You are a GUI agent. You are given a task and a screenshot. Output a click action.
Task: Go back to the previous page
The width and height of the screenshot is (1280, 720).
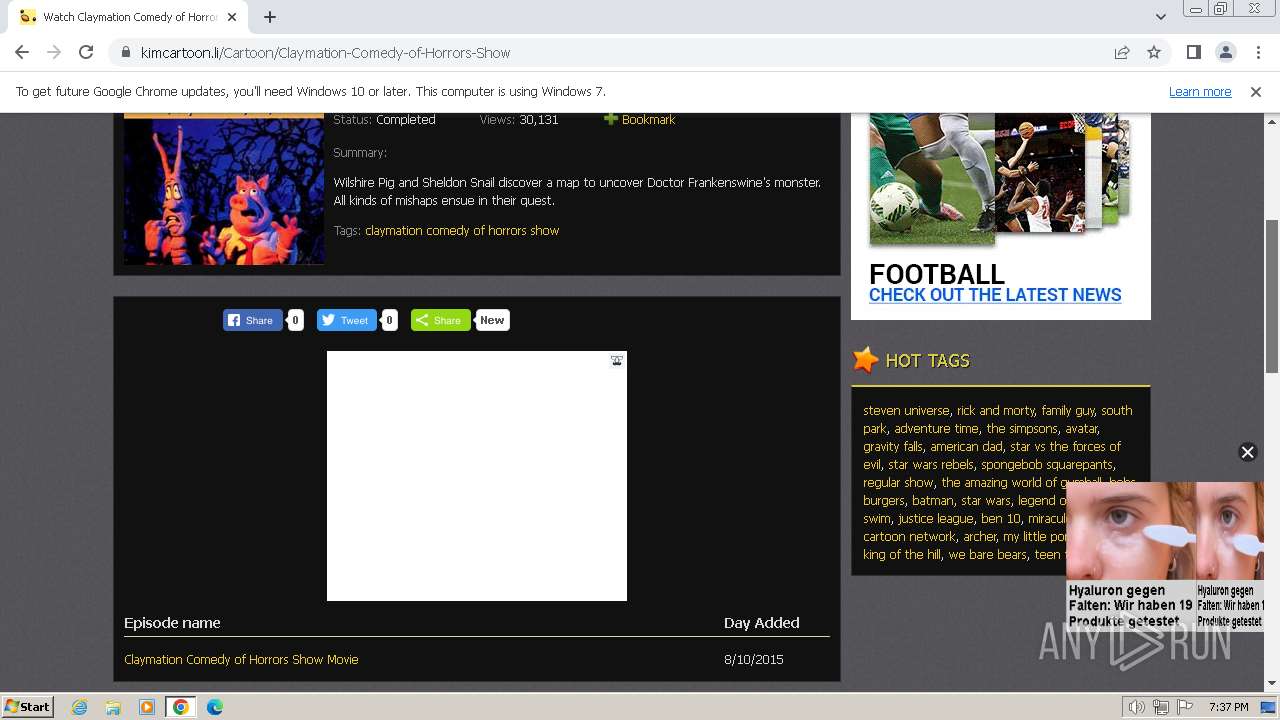coord(22,52)
